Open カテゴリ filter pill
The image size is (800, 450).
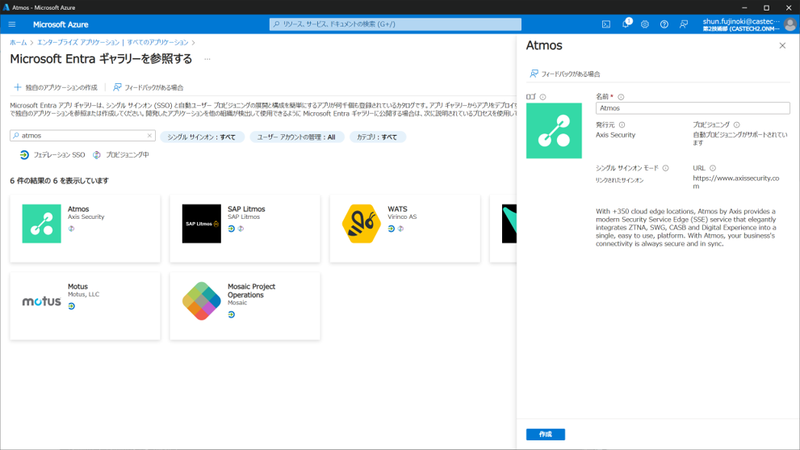[377, 137]
